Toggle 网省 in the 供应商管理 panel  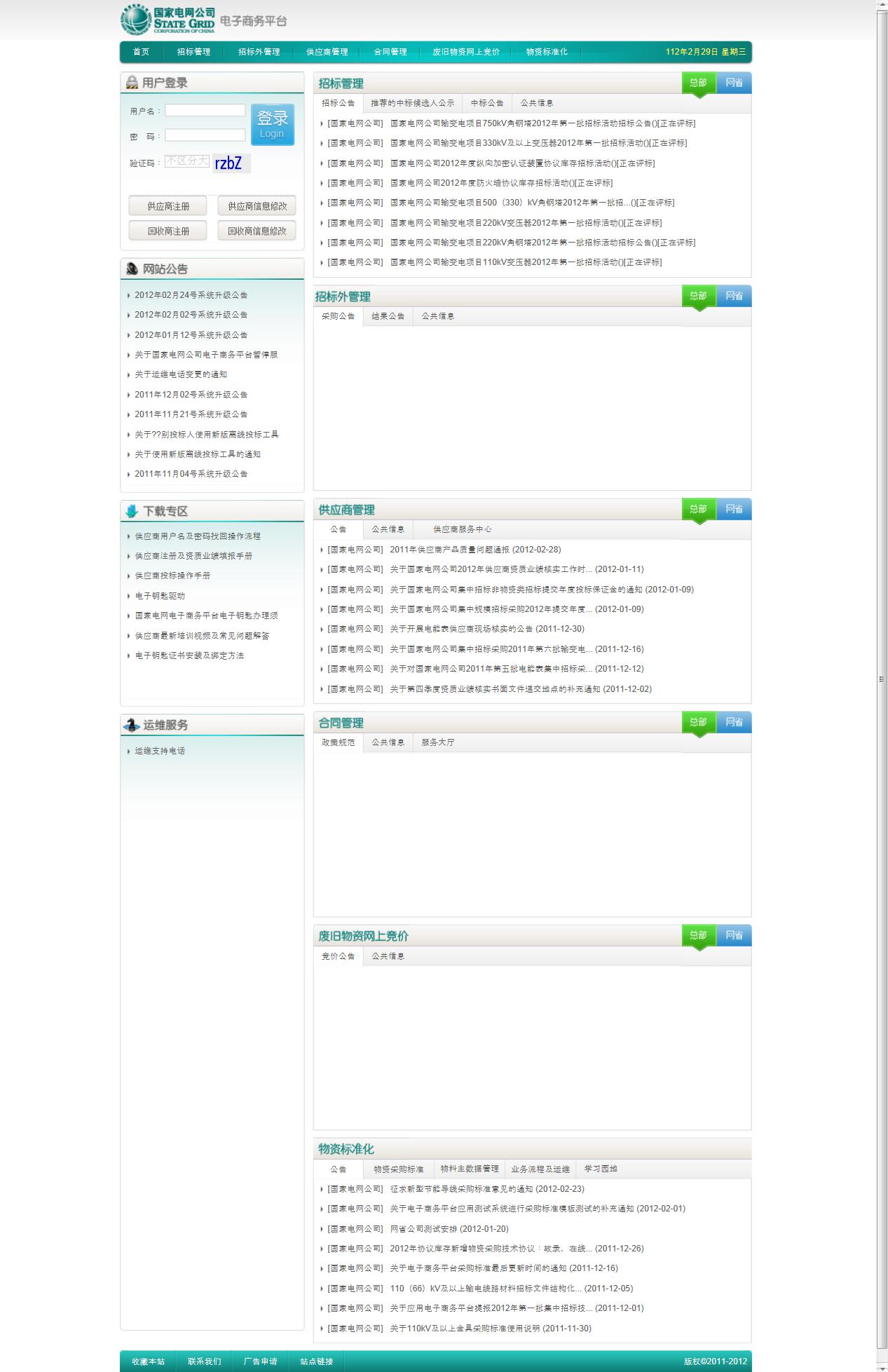[734, 509]
